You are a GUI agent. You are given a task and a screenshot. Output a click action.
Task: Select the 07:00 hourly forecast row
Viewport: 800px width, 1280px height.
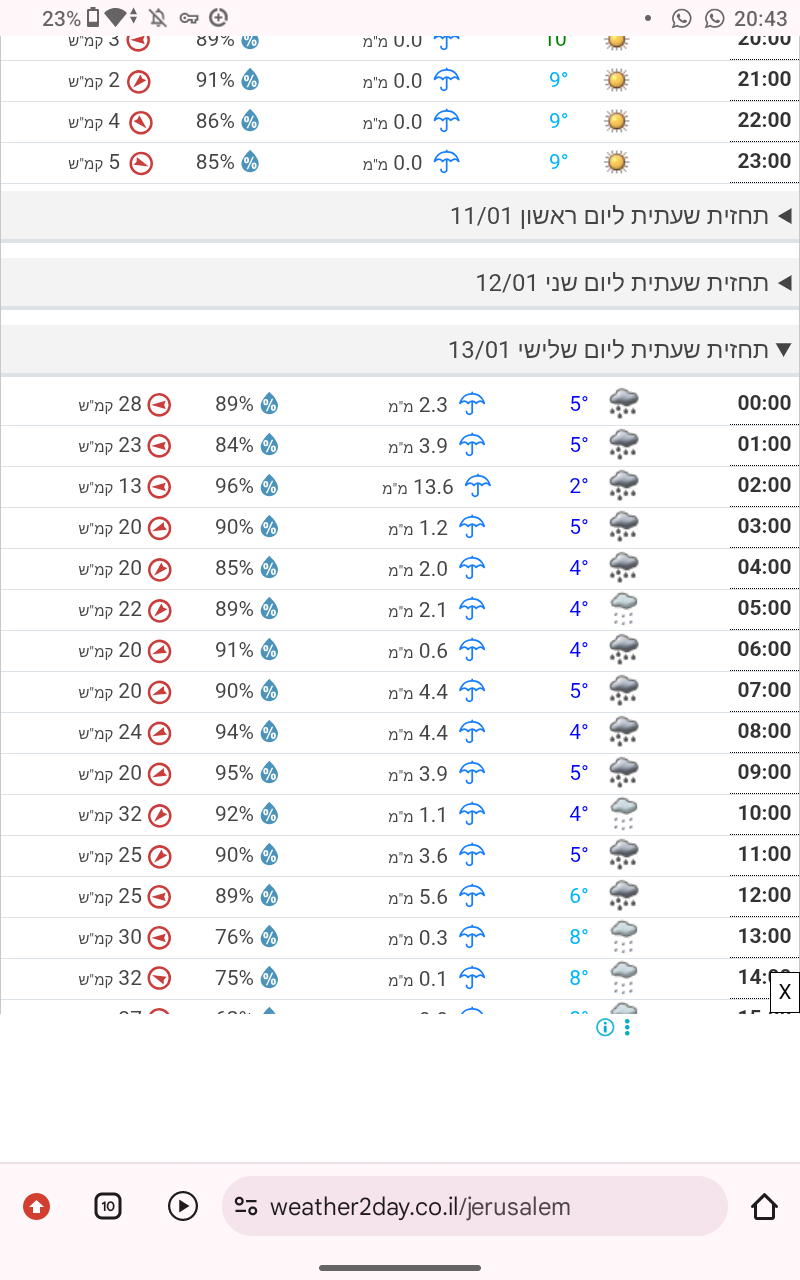[x=400, y=691]
